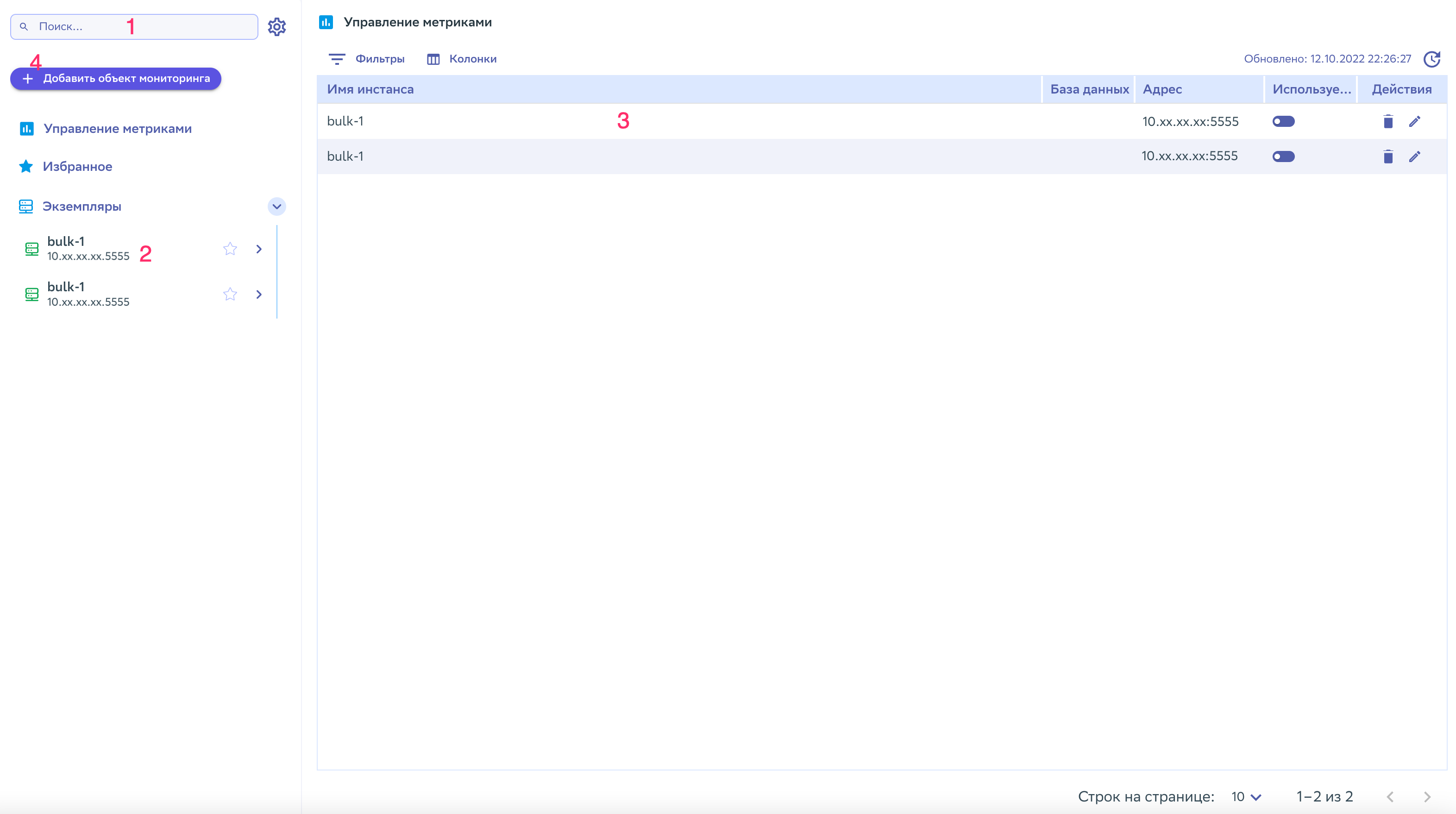Open the Фильтры panel
The image size is (1456, 814).
[x=367, y=59]
